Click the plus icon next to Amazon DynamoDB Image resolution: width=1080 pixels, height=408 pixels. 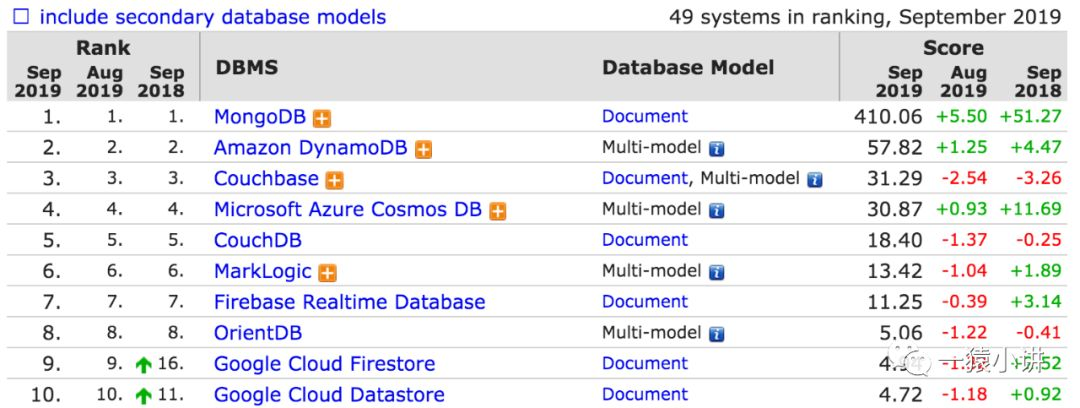coord(424,149)
